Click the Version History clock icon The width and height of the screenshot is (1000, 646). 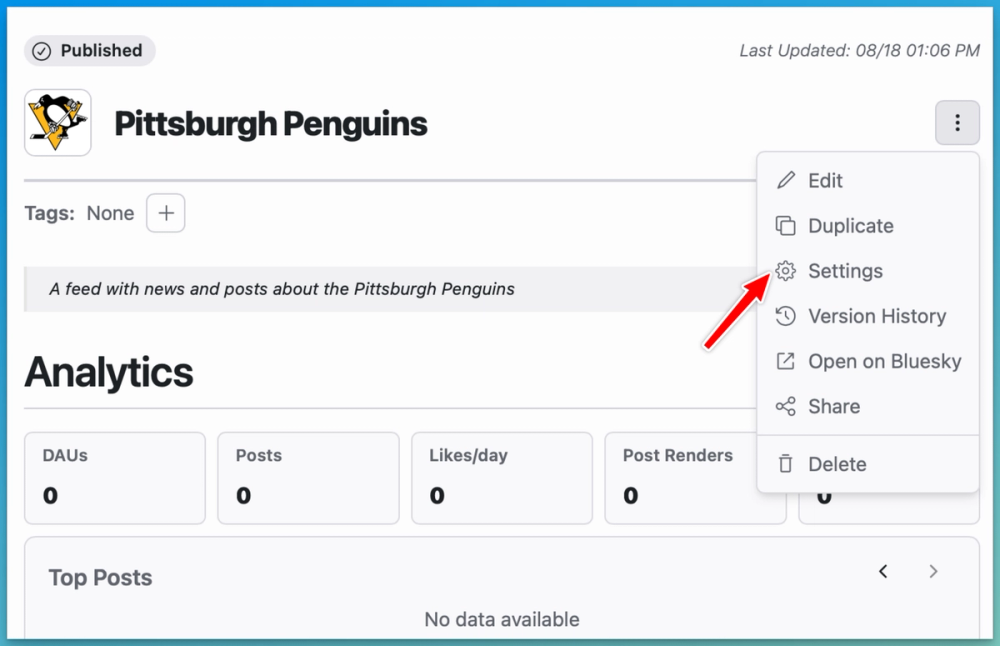(786, 316)
